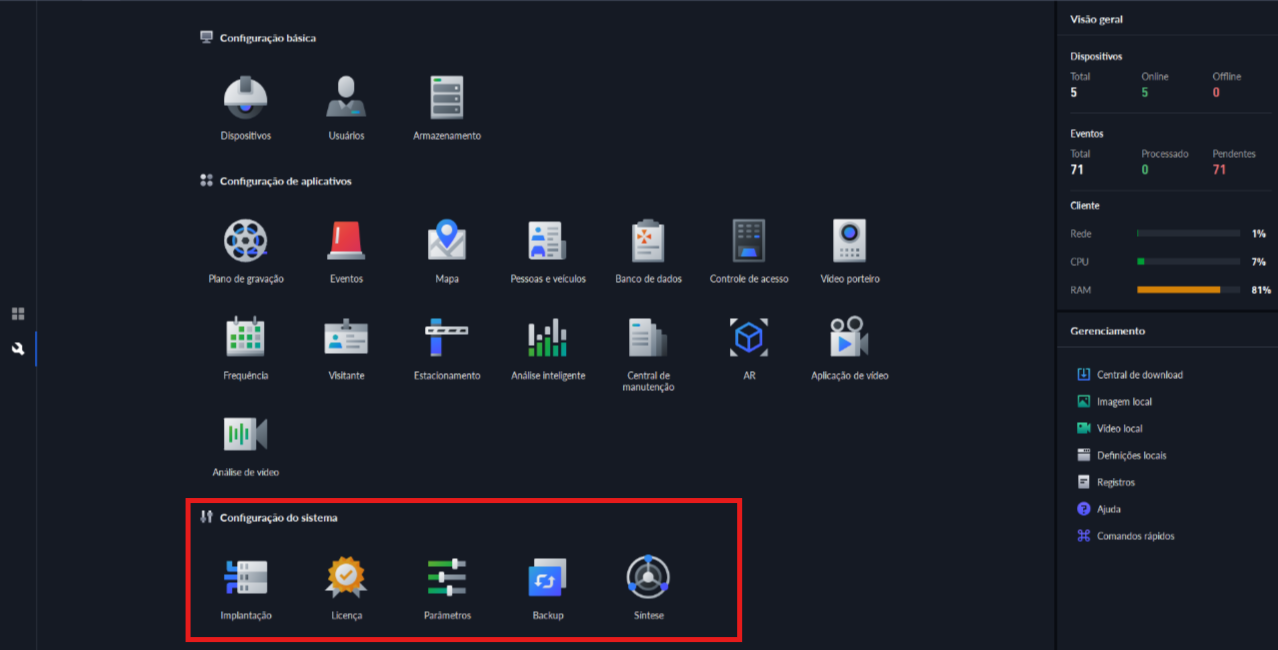Open Plano de gravação film reel icon
The width and height of the screenshot is (1278, 650).
click(245, 241)
